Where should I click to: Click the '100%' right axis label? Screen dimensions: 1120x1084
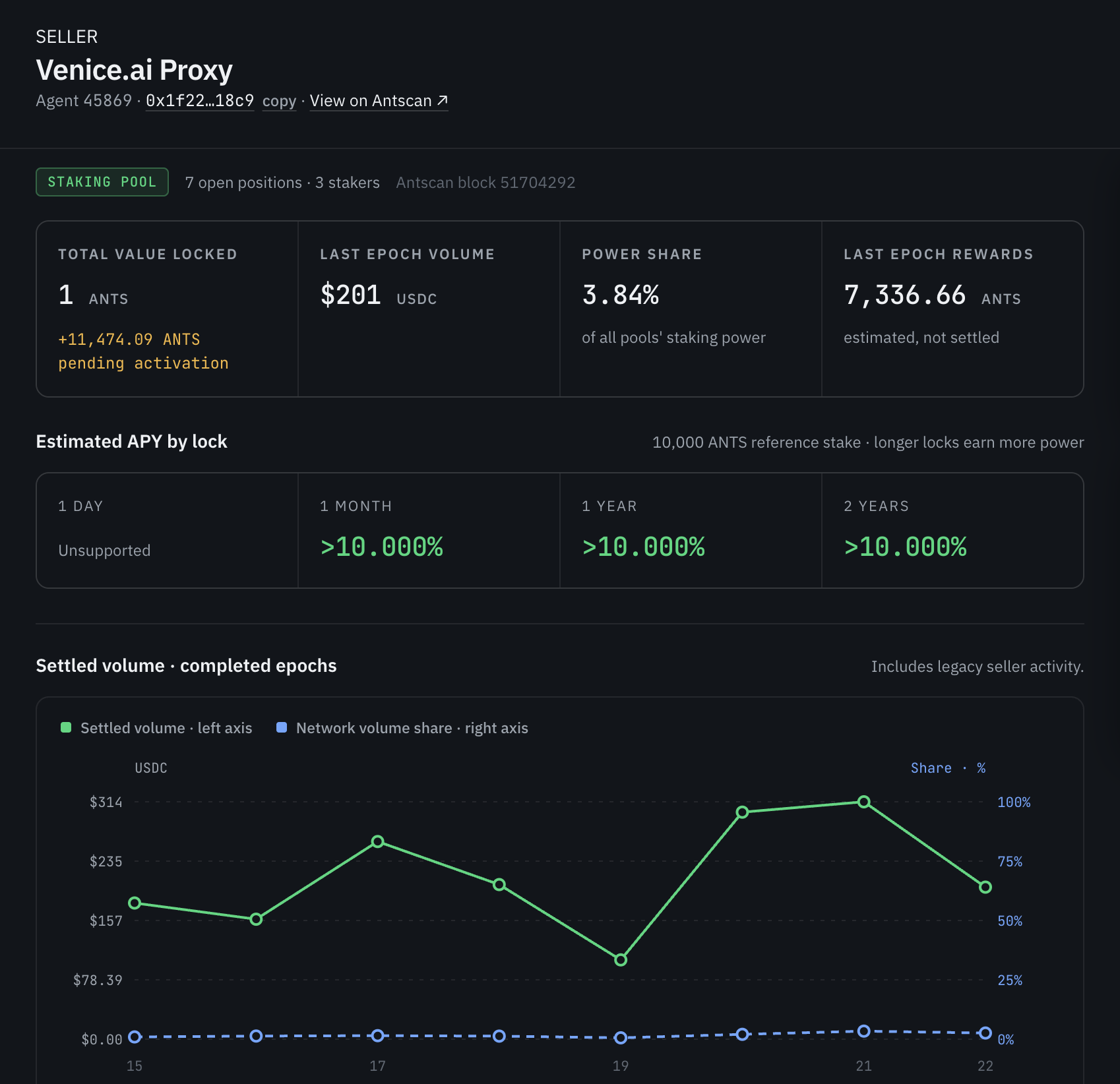click(1014, 802)
